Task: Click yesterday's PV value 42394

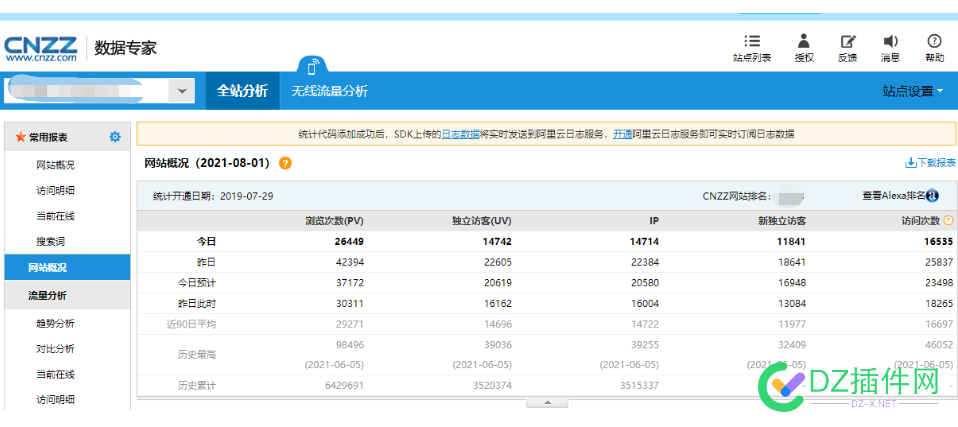Action: coord(349,262)
